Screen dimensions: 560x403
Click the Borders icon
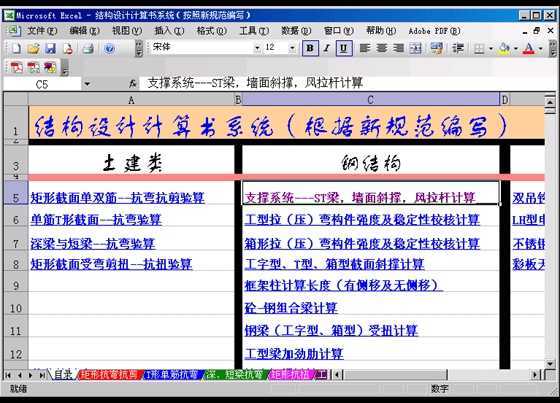coord(479,49)
